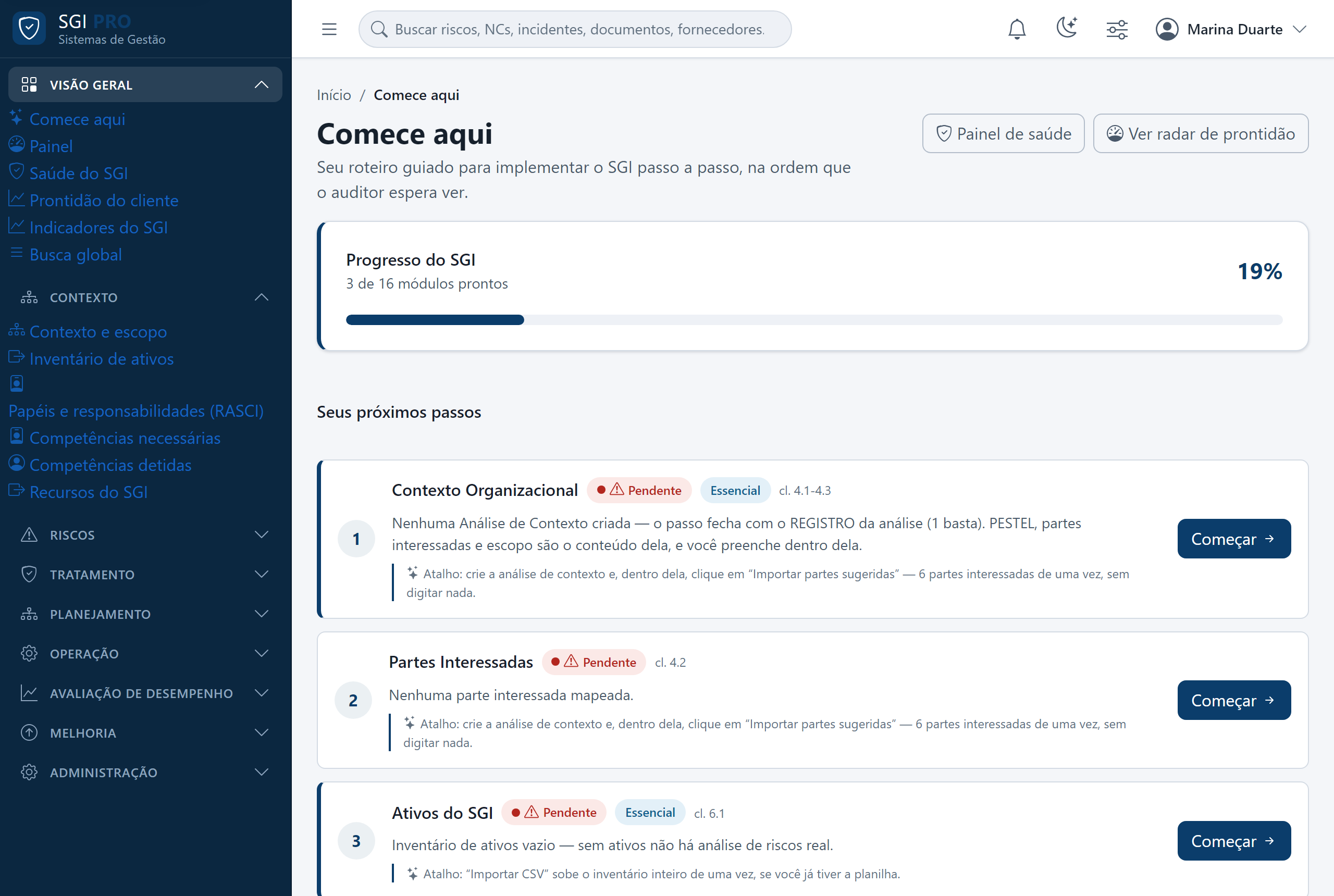This screenshot has width=1334, height=896.
Task: Click the Avaliação de Desempenho chart icon
Action: pyautogui.click(x=29, y=693)
